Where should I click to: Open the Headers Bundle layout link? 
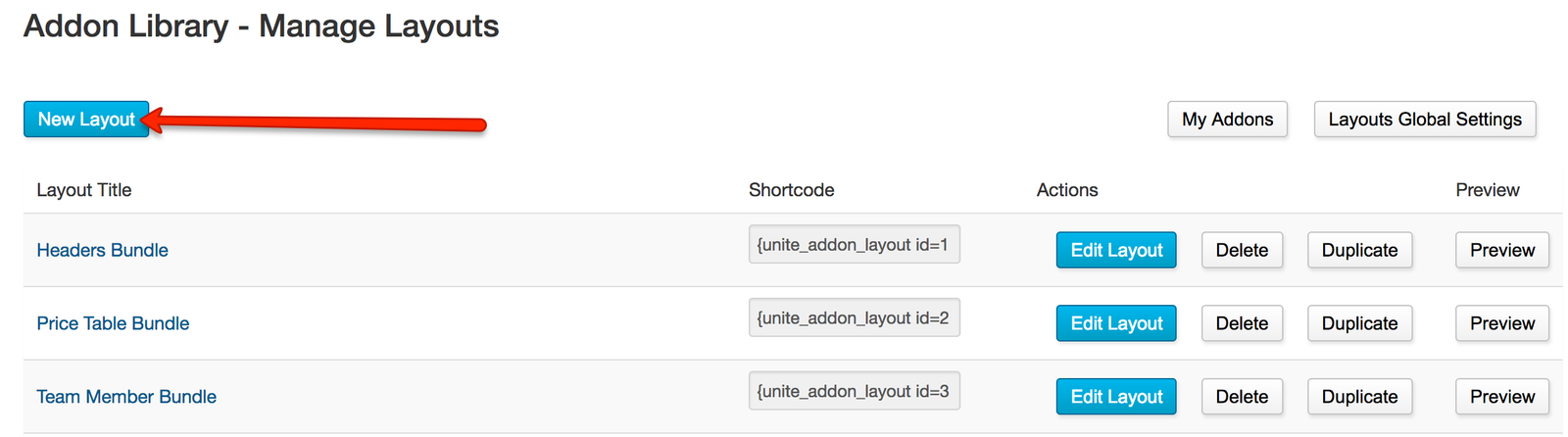coord(103,250)
